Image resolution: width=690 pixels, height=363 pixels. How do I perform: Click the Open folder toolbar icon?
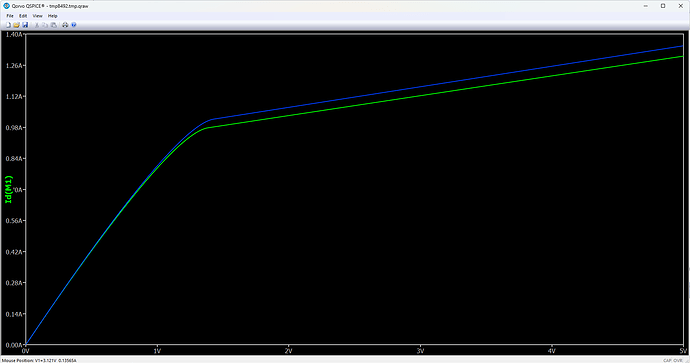16,25
